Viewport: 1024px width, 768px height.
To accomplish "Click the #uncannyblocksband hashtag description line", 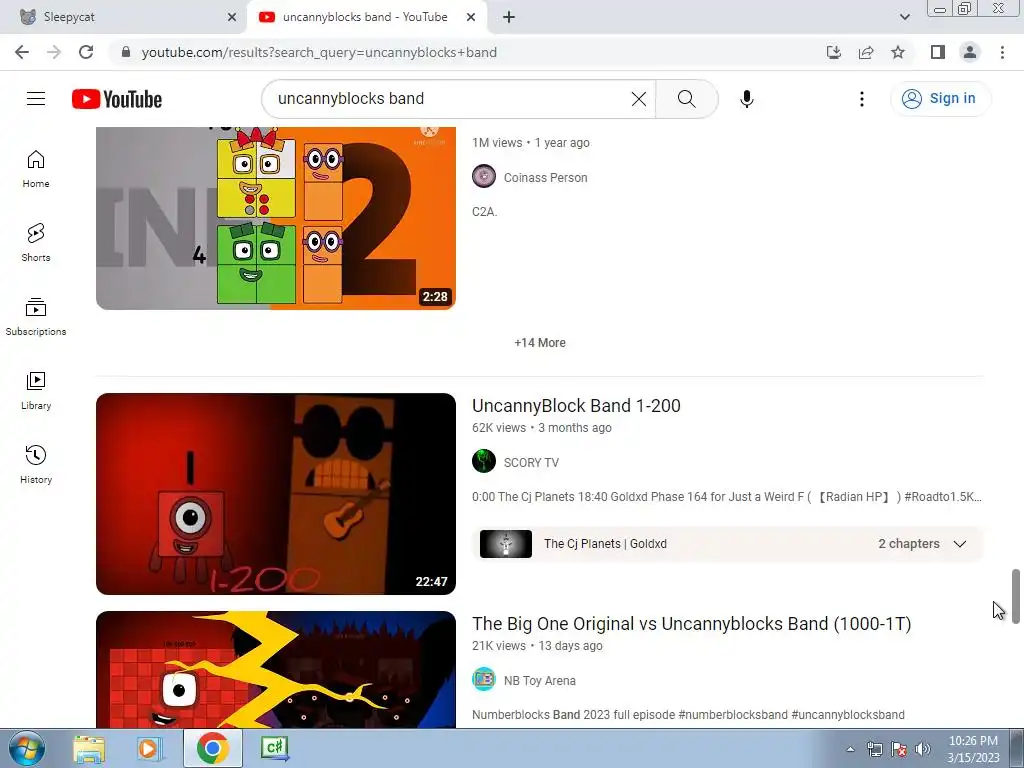I will 688,714.
